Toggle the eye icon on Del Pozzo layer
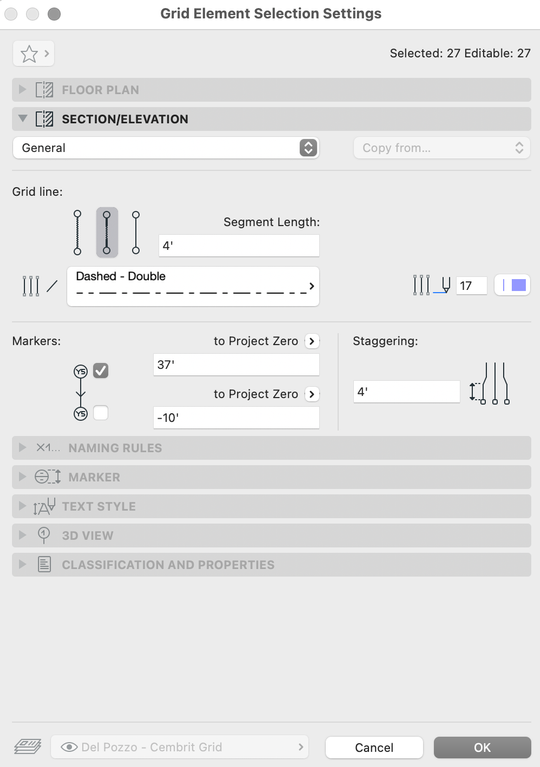Screen dimensions: 540x767 coord(69,747)
